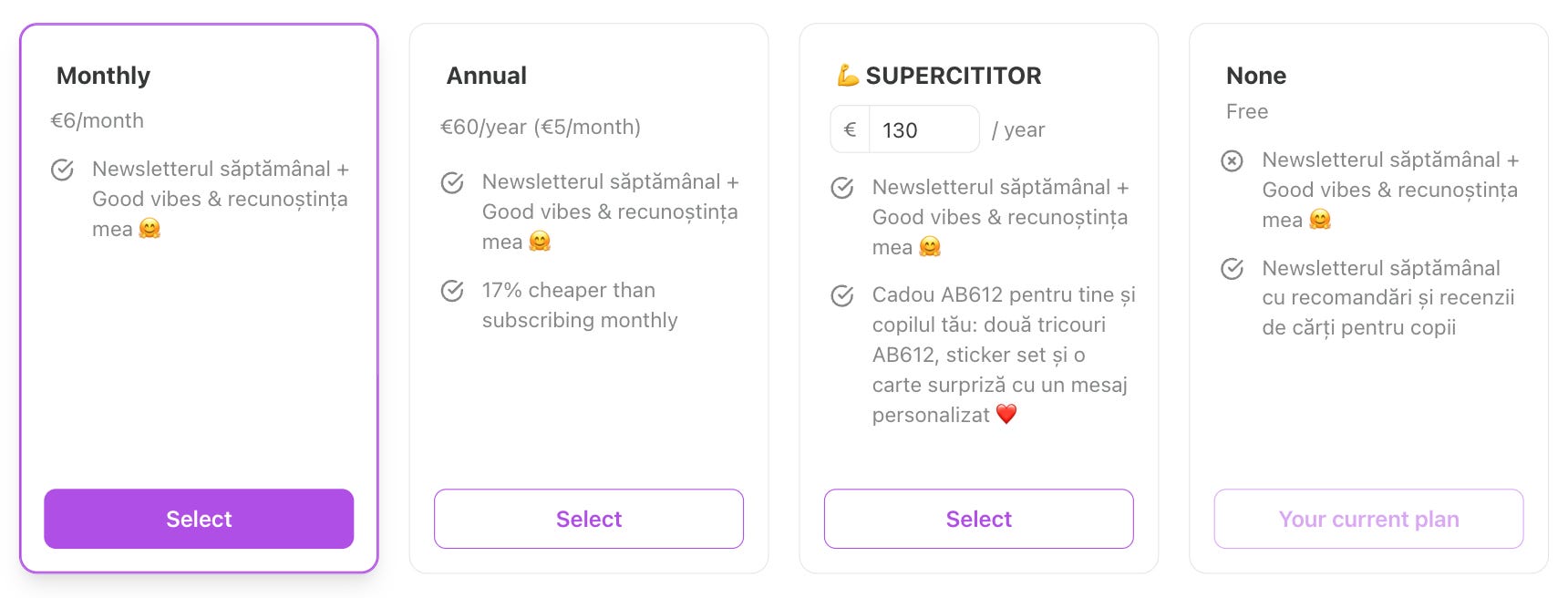
Task: Click the X circle icon in None plan
Action: pos(1232,161)
